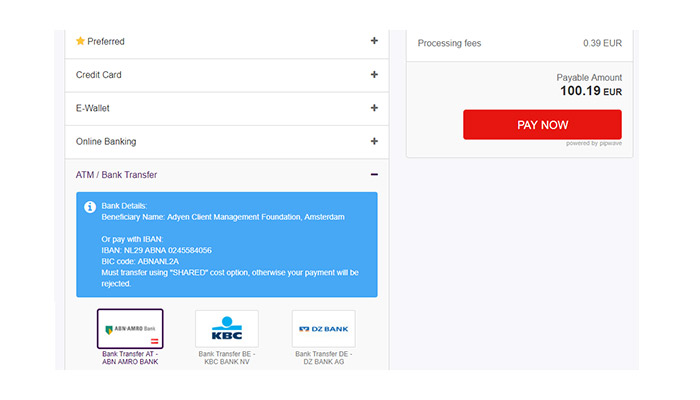Viewport: 700px width, 400px height.
Task: Expand E-Wallet using its plus icon
Action: (x=374, y=108)
